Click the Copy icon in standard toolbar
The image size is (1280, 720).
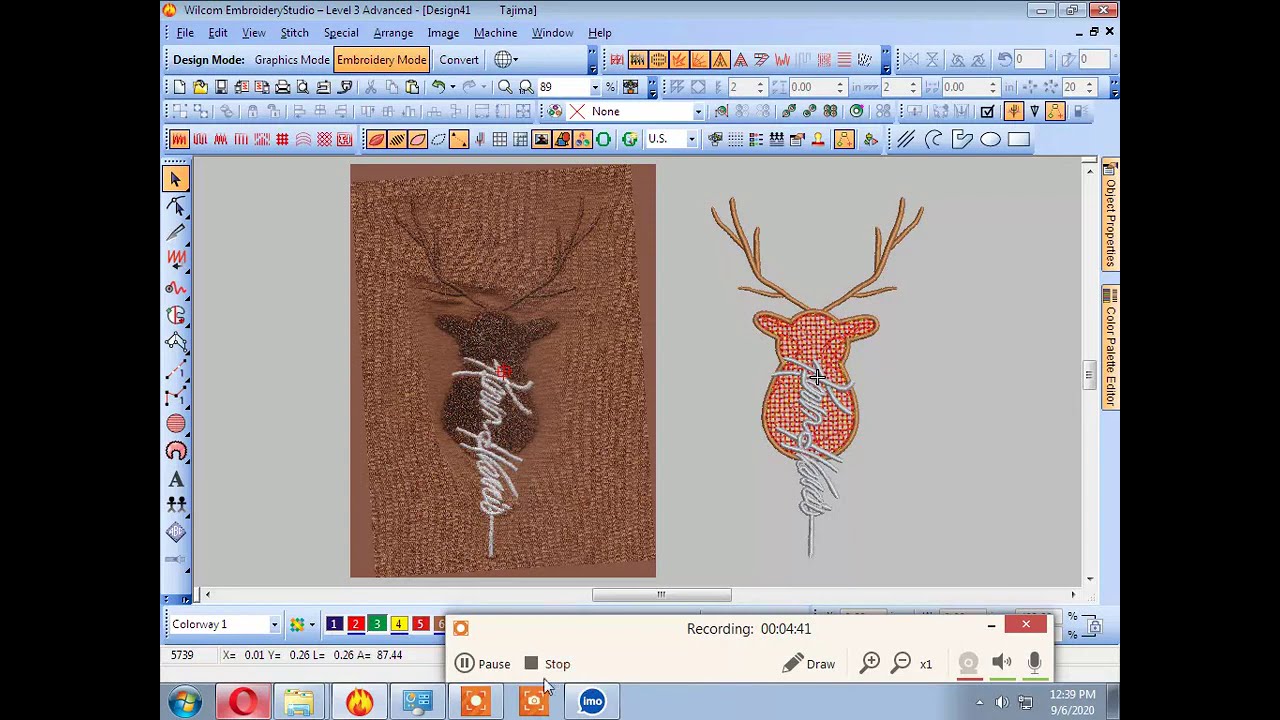(x=391, y=87)
